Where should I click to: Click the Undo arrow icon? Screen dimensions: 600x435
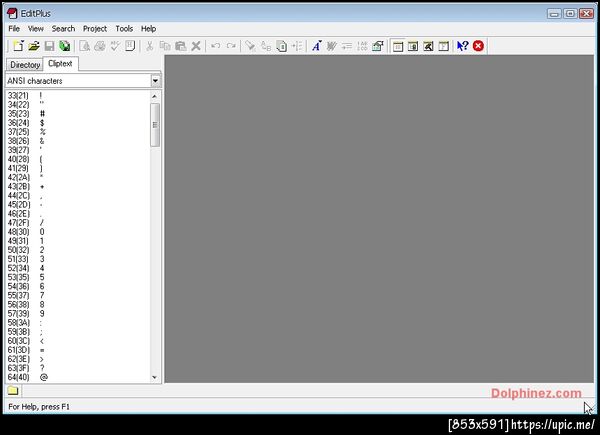(x=215, y=46)
